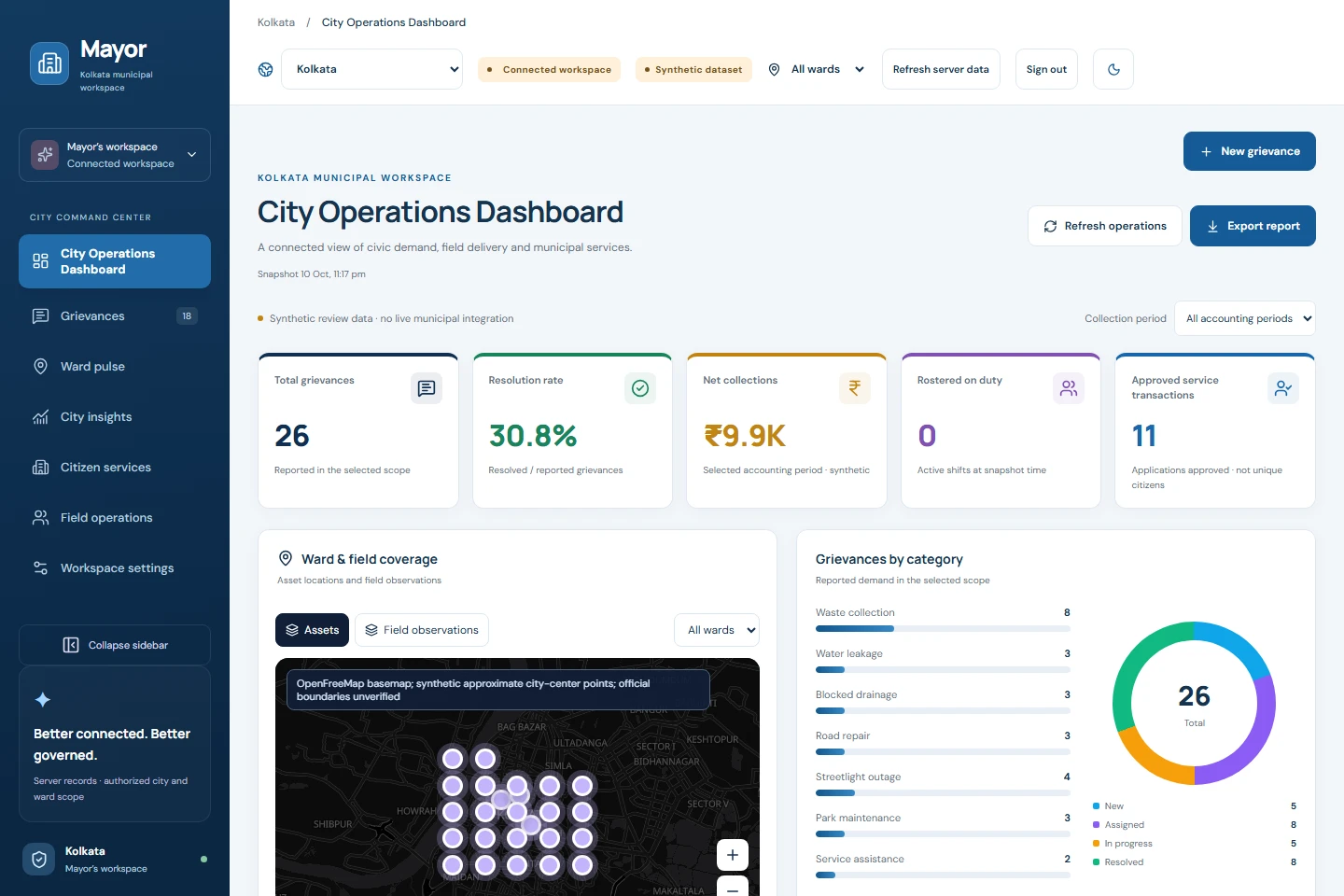Click the Connected workspace badge
This screenshot has height=896, width=1344.
[549, 70]
